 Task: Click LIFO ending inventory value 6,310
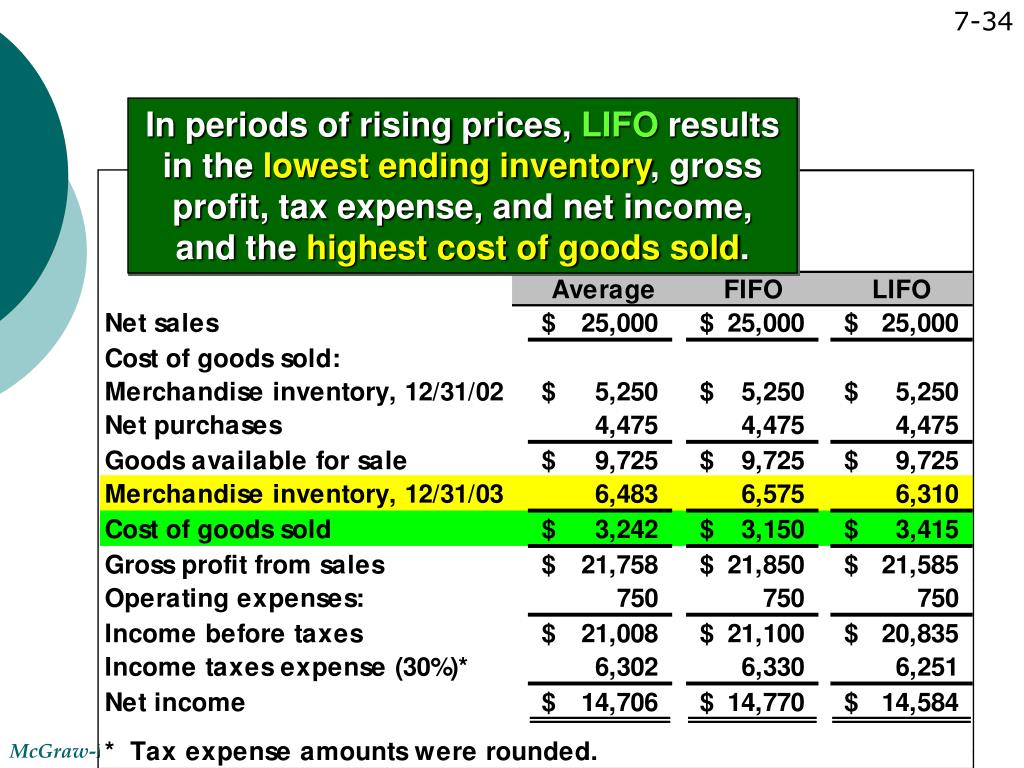pos(927,494)
